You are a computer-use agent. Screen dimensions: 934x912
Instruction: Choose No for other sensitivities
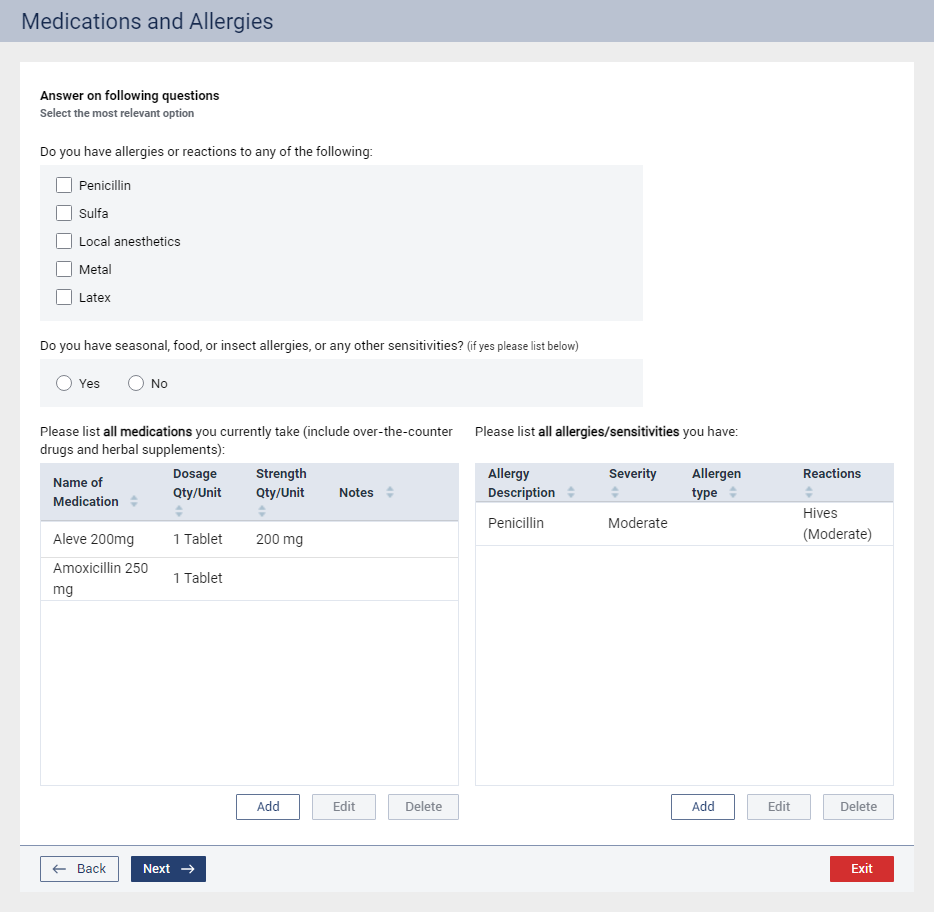pyautogui.click(x=136, y=383)
